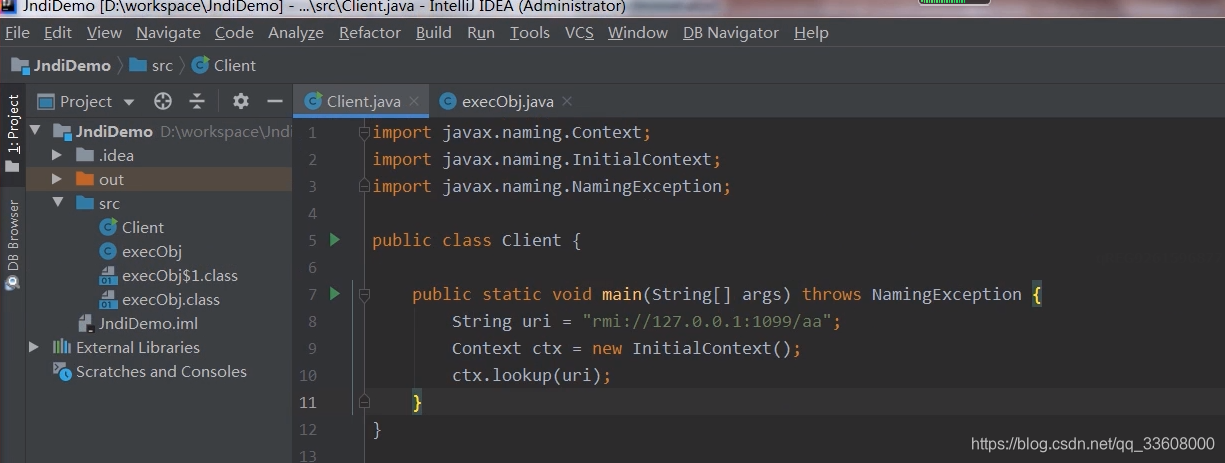1225x463 pixels.
Task: Expand the out folder
Action: [59, 179]
